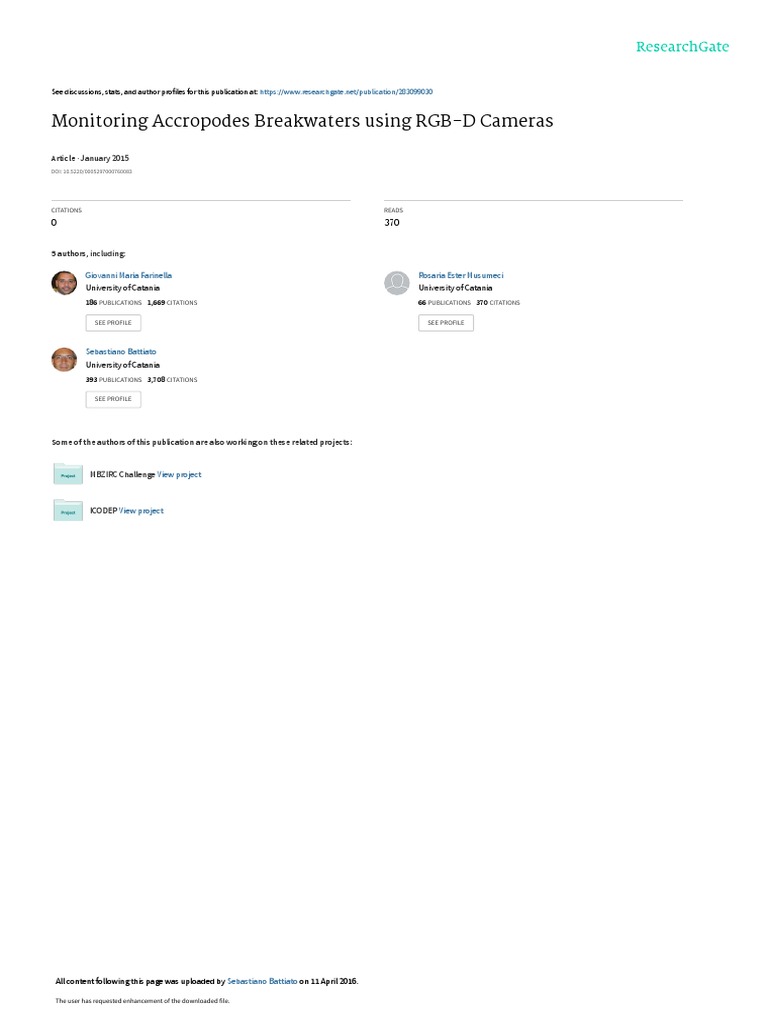Open View project link for MBZIRC Challenge
The width and height of the screenshot is (768, 1024).
[179, 475]
